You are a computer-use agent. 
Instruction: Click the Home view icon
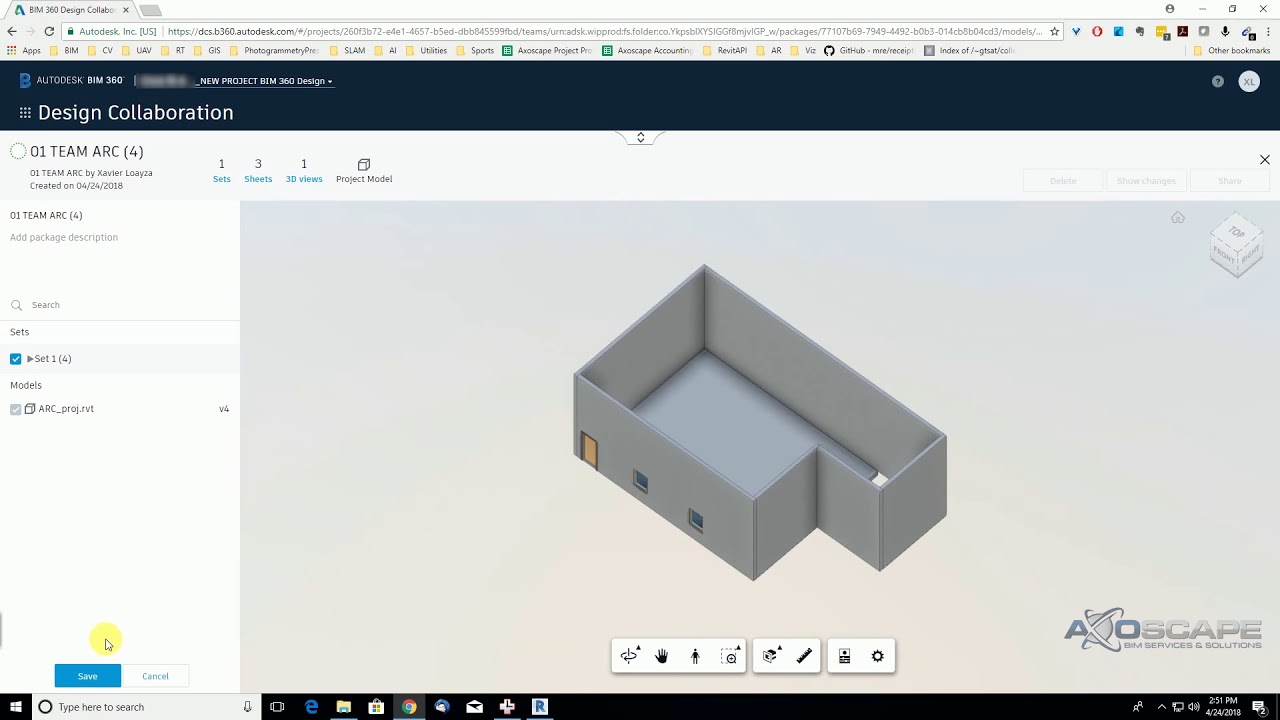[1178, 217]
